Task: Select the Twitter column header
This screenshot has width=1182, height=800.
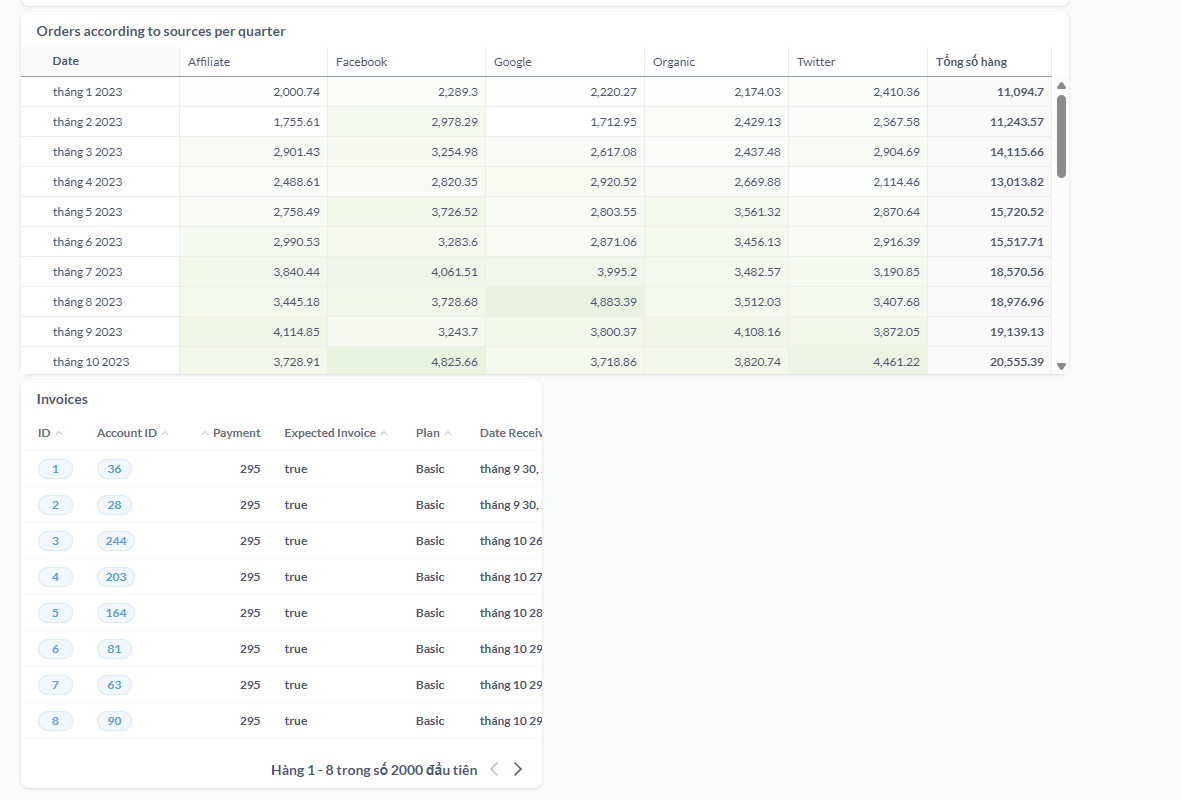Action: pyautogui.click(x=816, y=62)
